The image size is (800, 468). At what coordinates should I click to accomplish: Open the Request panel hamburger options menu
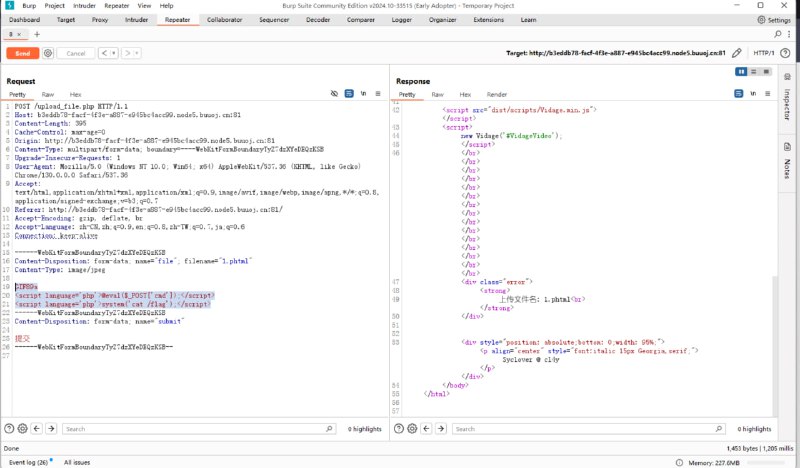pos(378,94)
